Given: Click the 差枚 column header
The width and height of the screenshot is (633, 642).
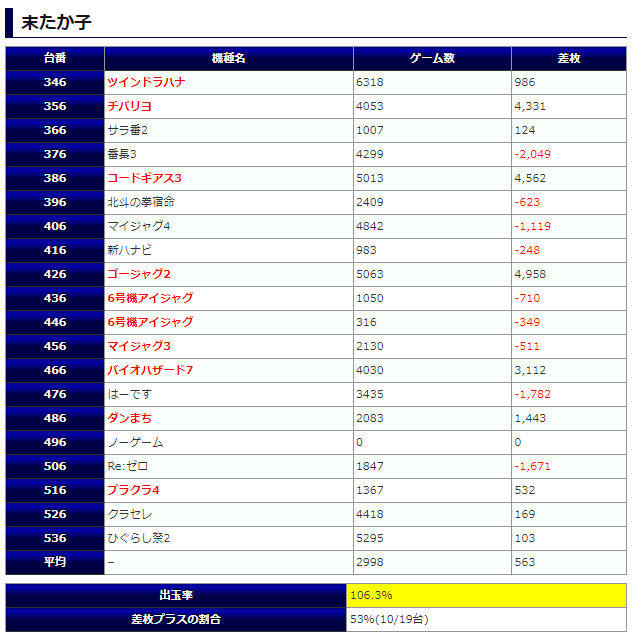Looking at the screenshot, I should 569,58.
